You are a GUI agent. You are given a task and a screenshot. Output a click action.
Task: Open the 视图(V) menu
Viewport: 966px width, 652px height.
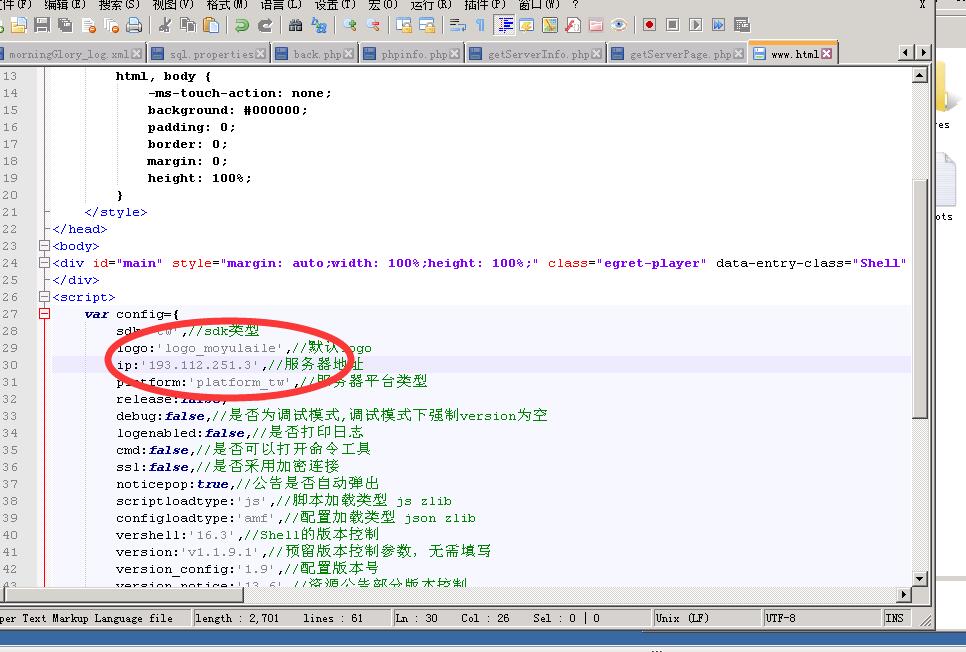173,4
